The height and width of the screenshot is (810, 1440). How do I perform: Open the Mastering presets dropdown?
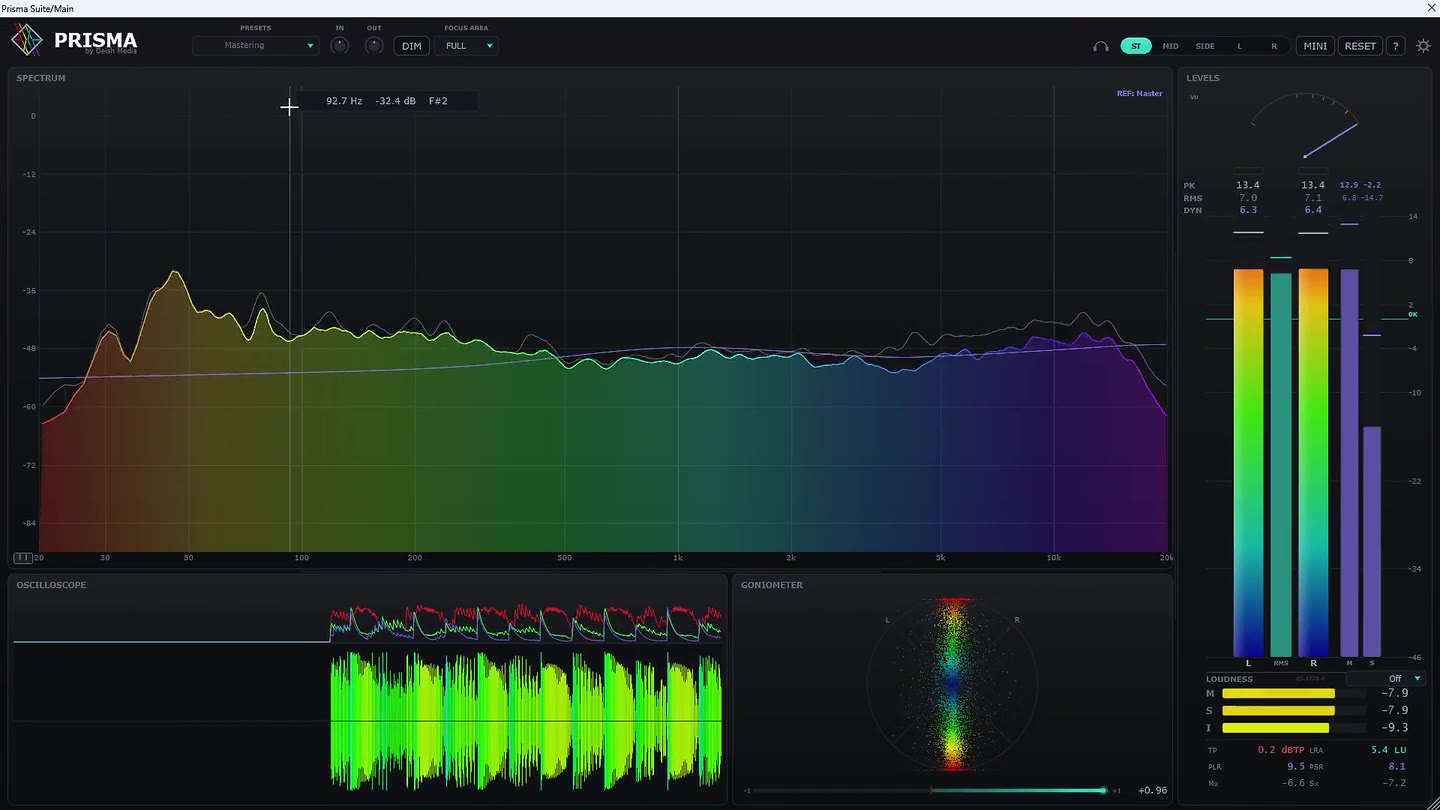tap(256, 46)
